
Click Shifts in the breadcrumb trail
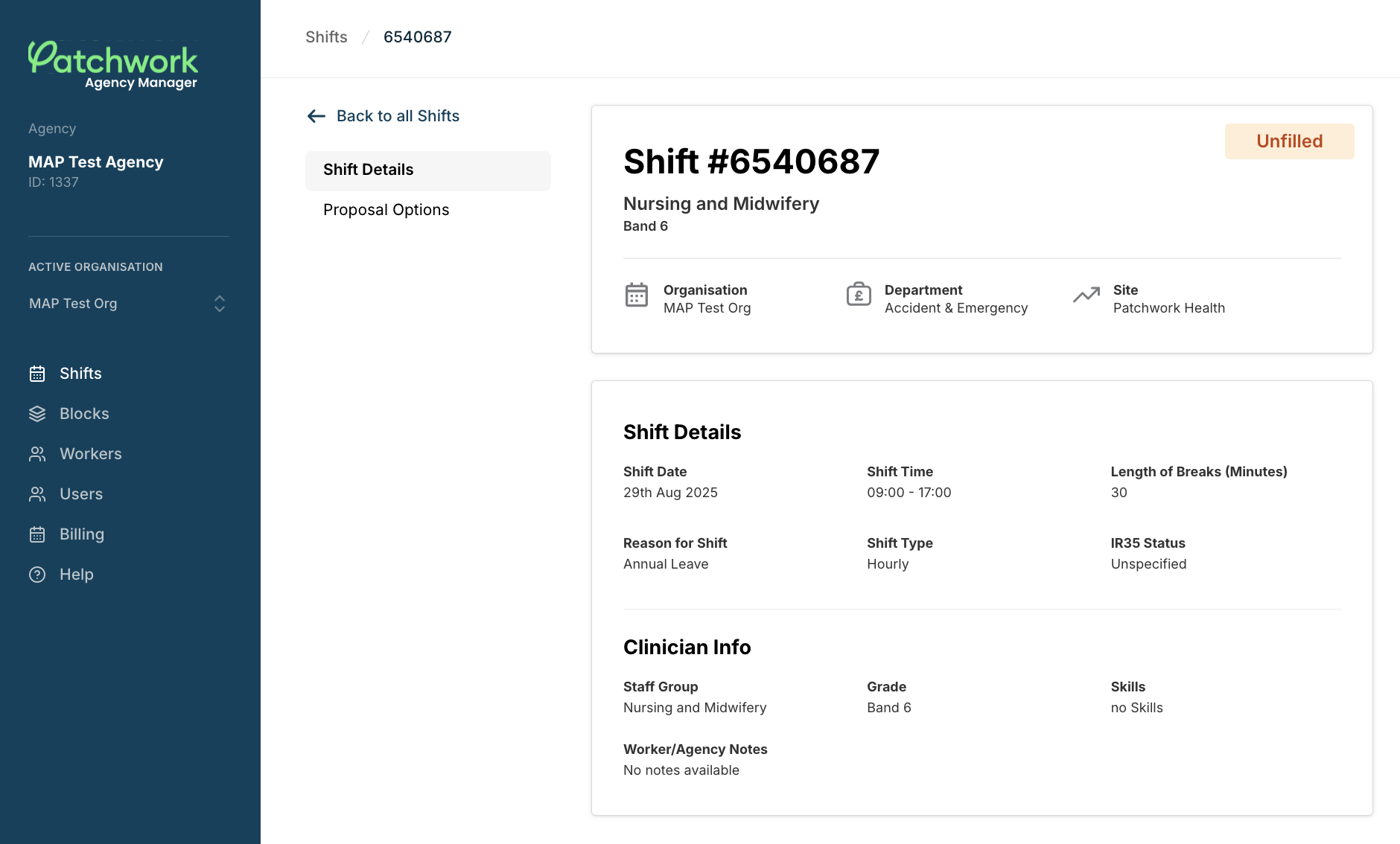tap(326, 36)
